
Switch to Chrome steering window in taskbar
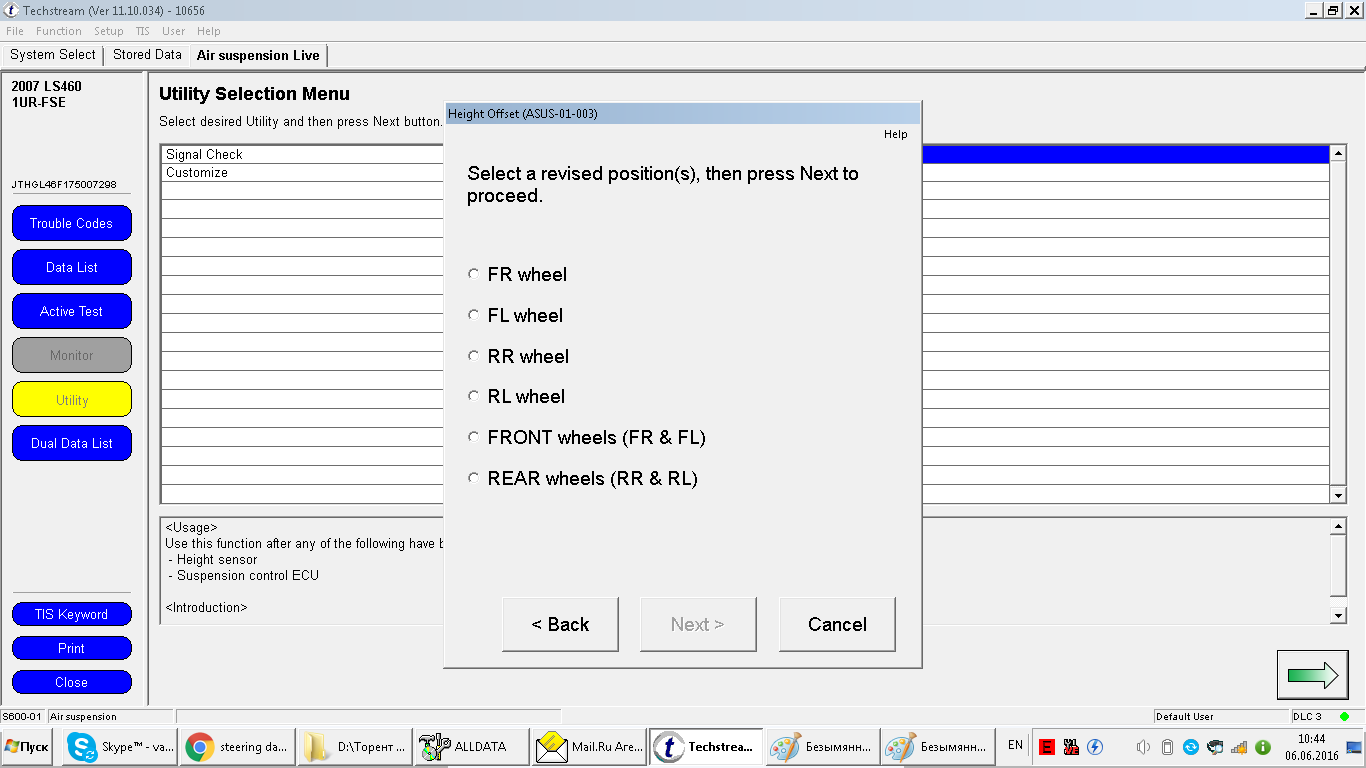click(238, 747)
